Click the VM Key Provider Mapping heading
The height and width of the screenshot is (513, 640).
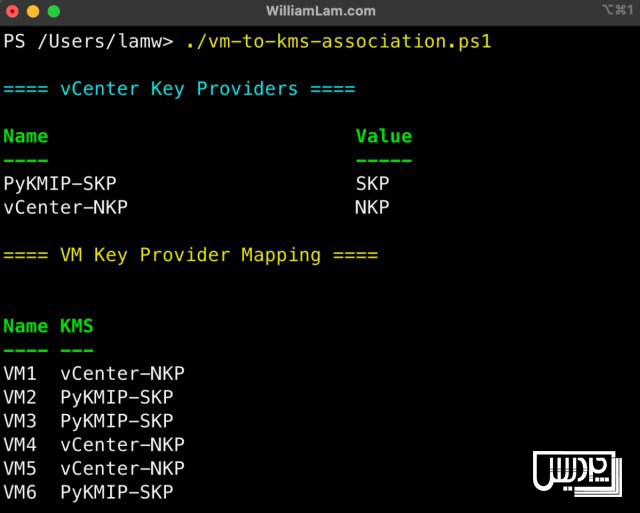coord(191,255)
